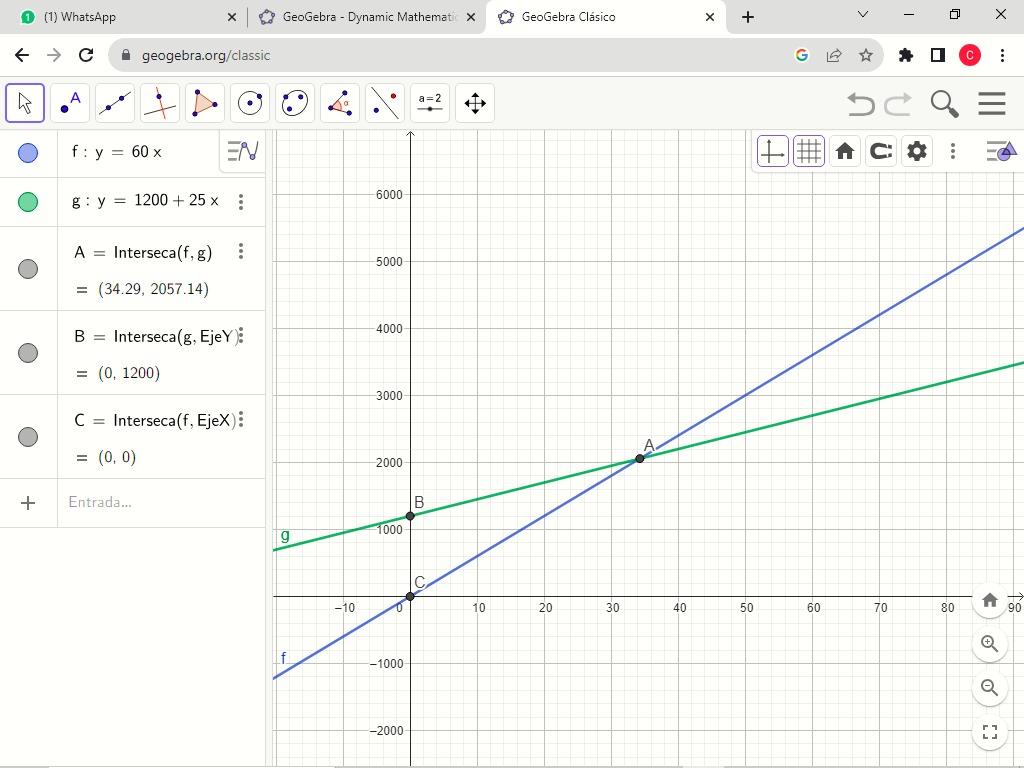Toggle visibility of point A
The image size is (1024, 768).
28,269
